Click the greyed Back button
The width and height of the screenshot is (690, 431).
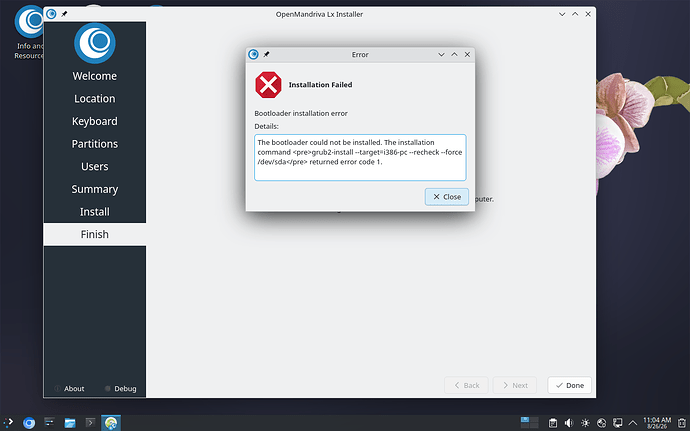pyautogui.click(x=466, y=385)
